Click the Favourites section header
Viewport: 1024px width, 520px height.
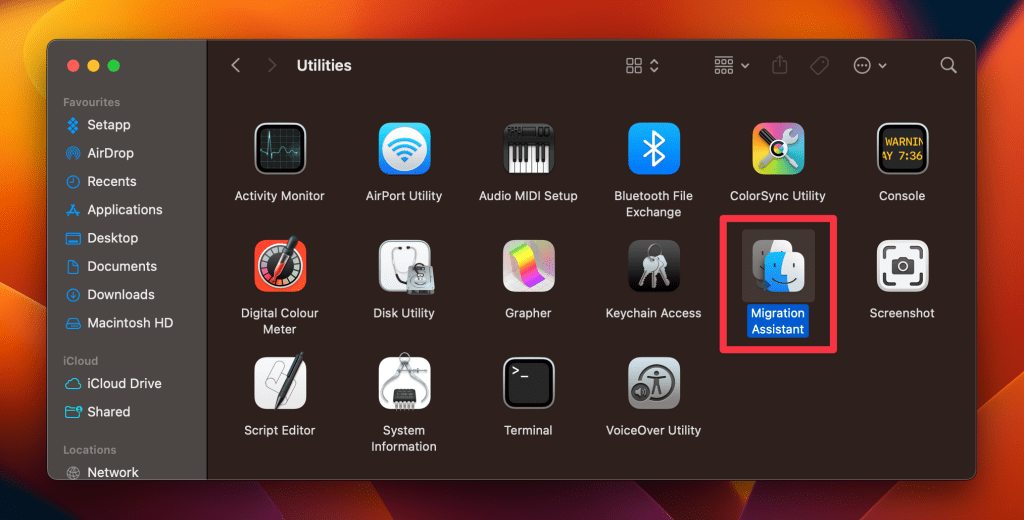point(91,102)
